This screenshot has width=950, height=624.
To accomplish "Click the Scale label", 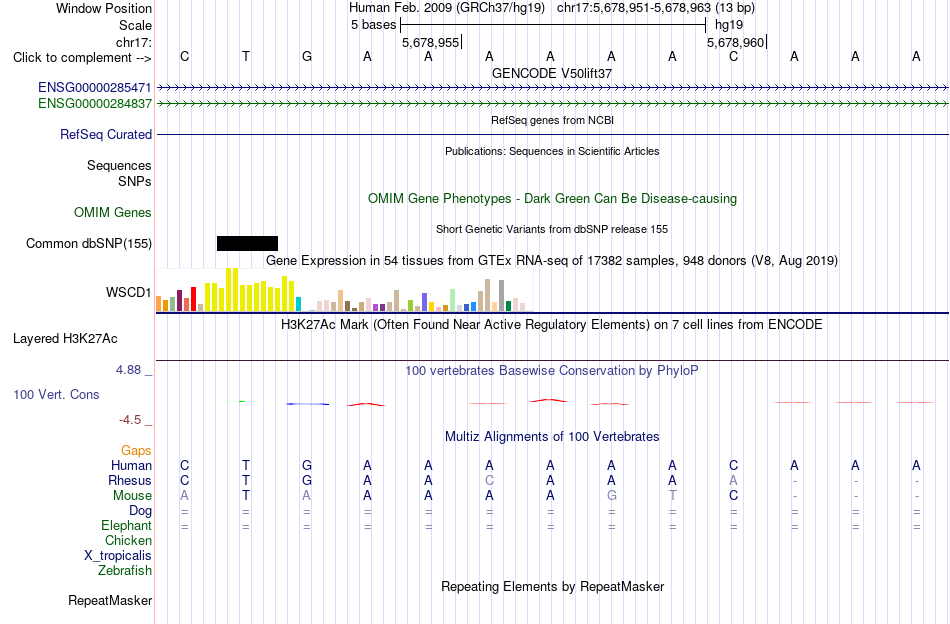I will coord(135,25).
